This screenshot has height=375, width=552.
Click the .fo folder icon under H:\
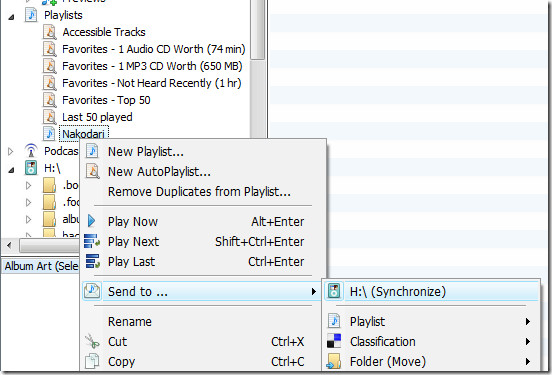coord(49,202)
